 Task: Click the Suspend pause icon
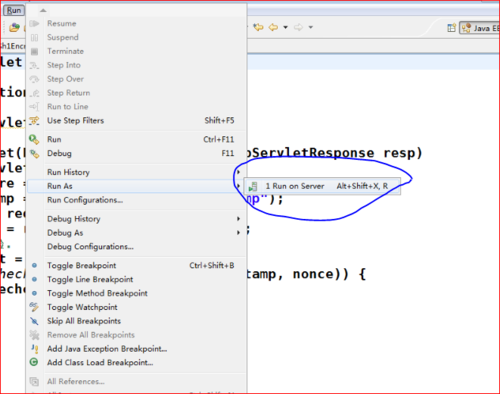[x=34, y=38]
